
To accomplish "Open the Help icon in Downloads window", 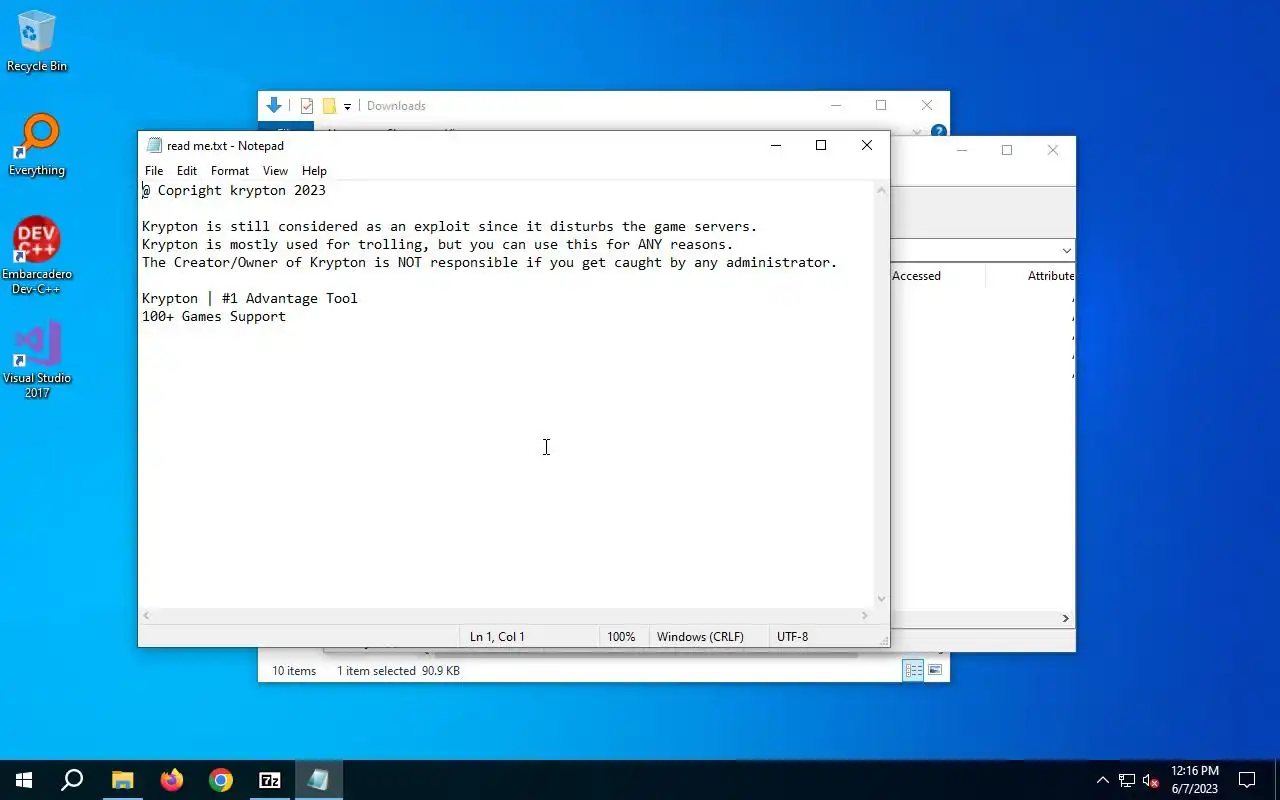I will click(939, 131).
